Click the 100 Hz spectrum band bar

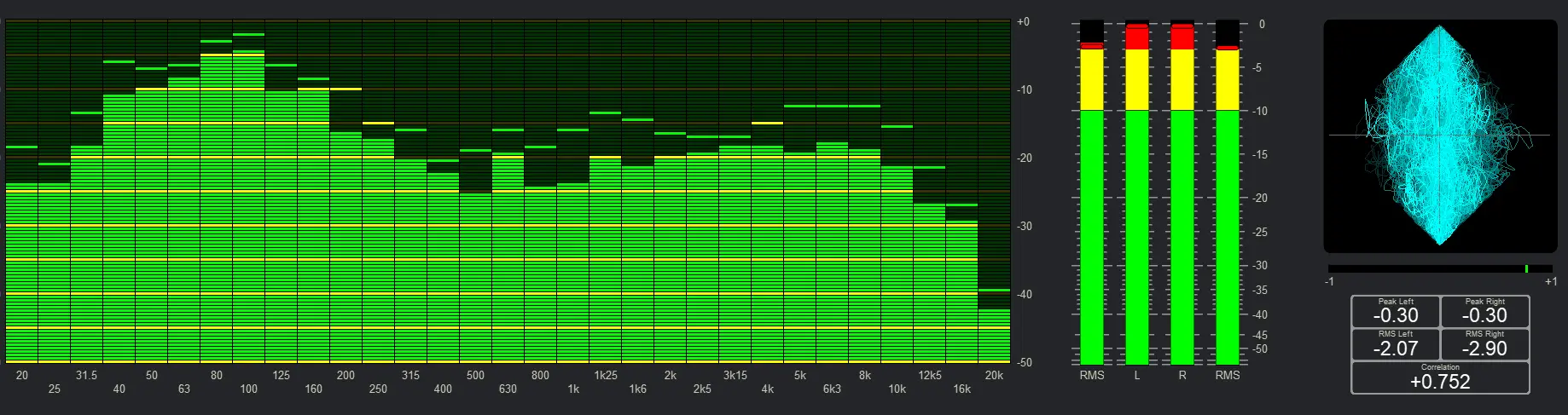pyautogui.click(x=248, y=213)
